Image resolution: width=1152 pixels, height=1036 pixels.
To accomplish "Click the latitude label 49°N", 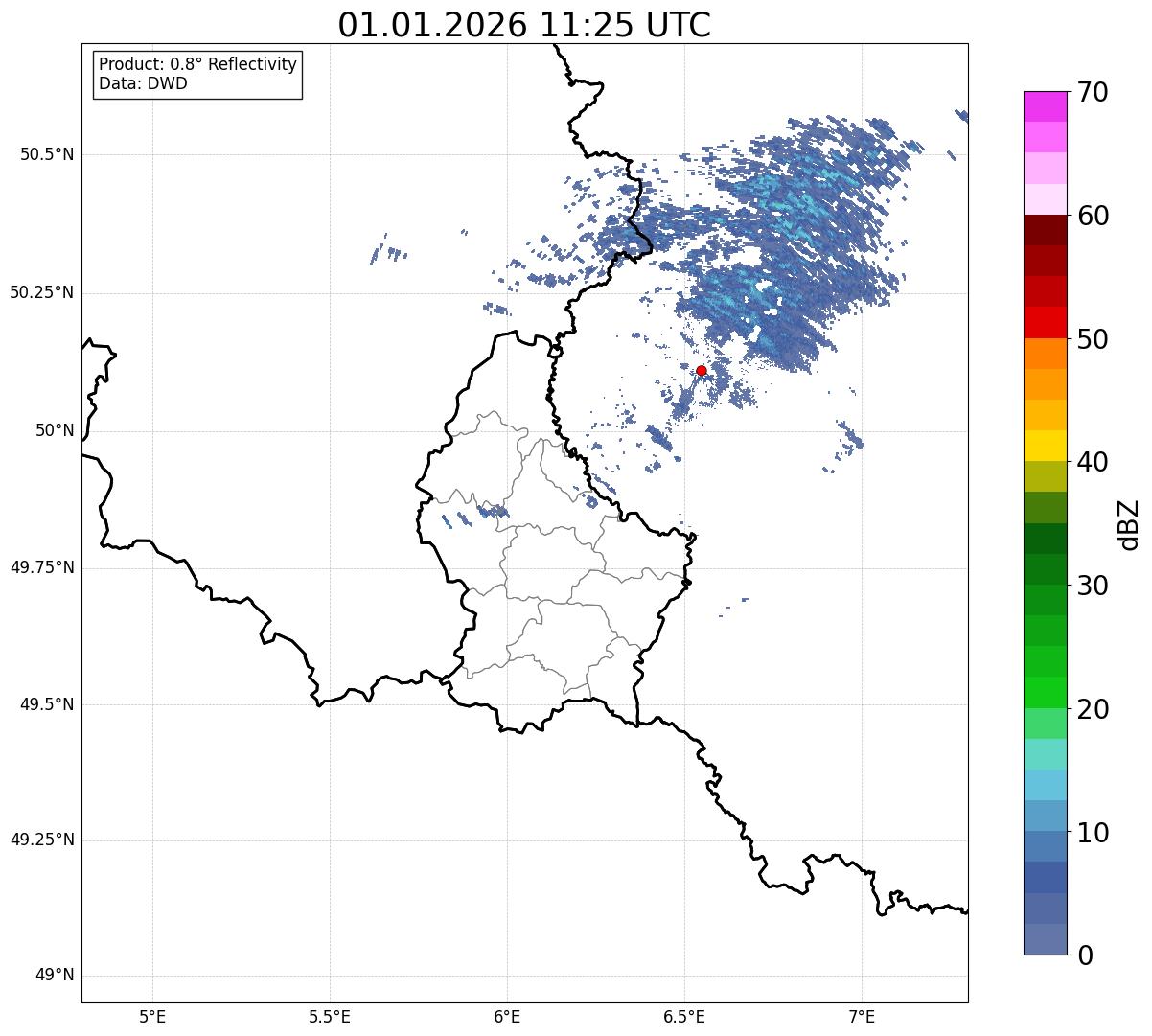I will 55,976.
